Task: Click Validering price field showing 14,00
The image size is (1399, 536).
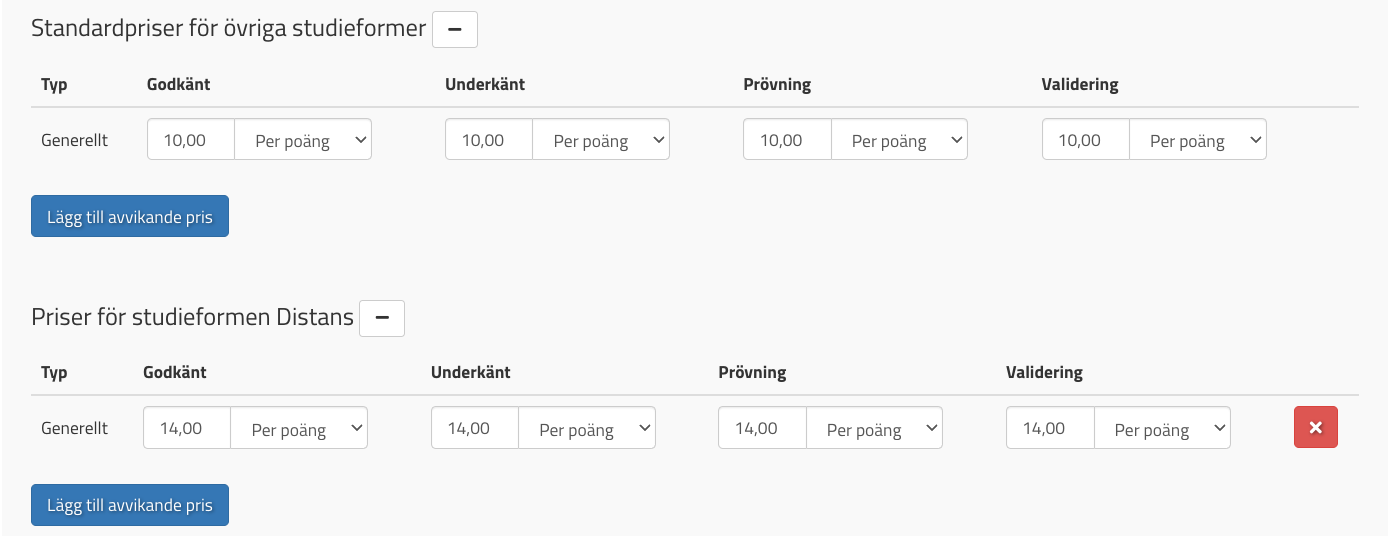Action: click(1050, 428)
